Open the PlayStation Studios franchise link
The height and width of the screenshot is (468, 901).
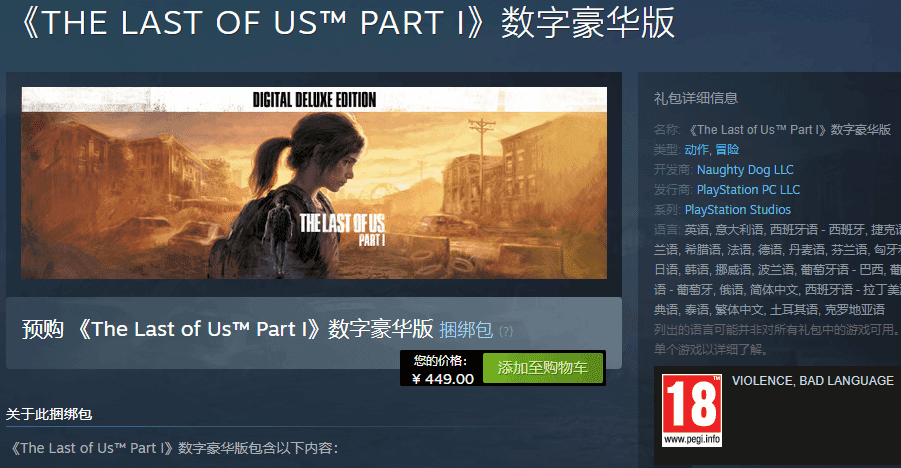738,210
